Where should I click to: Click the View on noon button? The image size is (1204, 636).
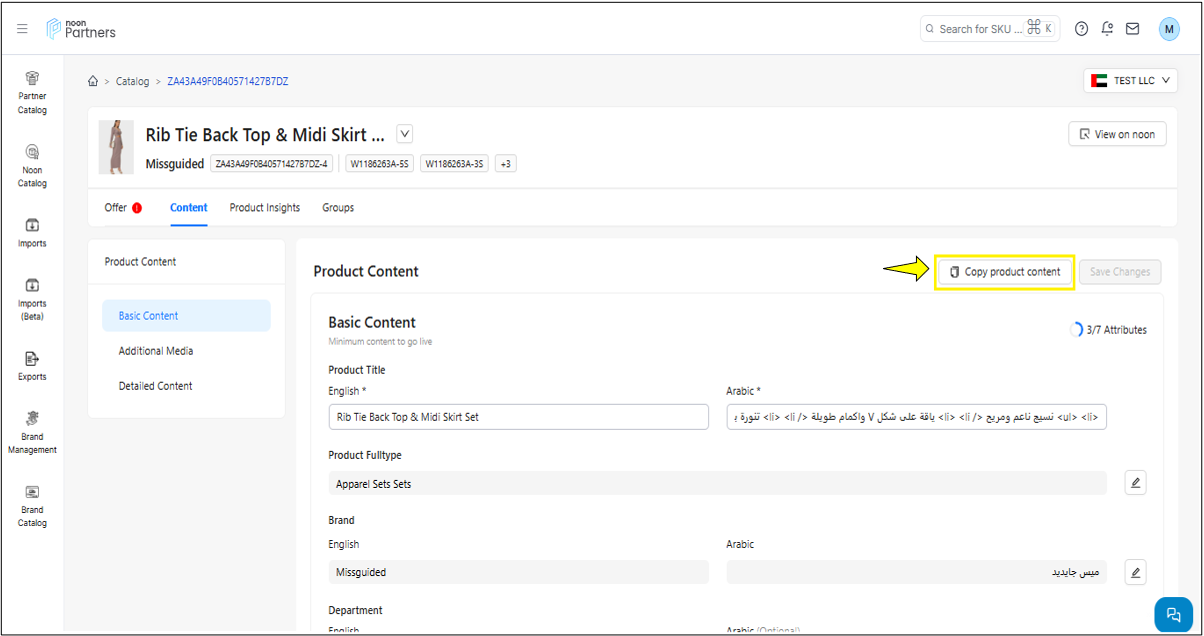pos(1117,134)
